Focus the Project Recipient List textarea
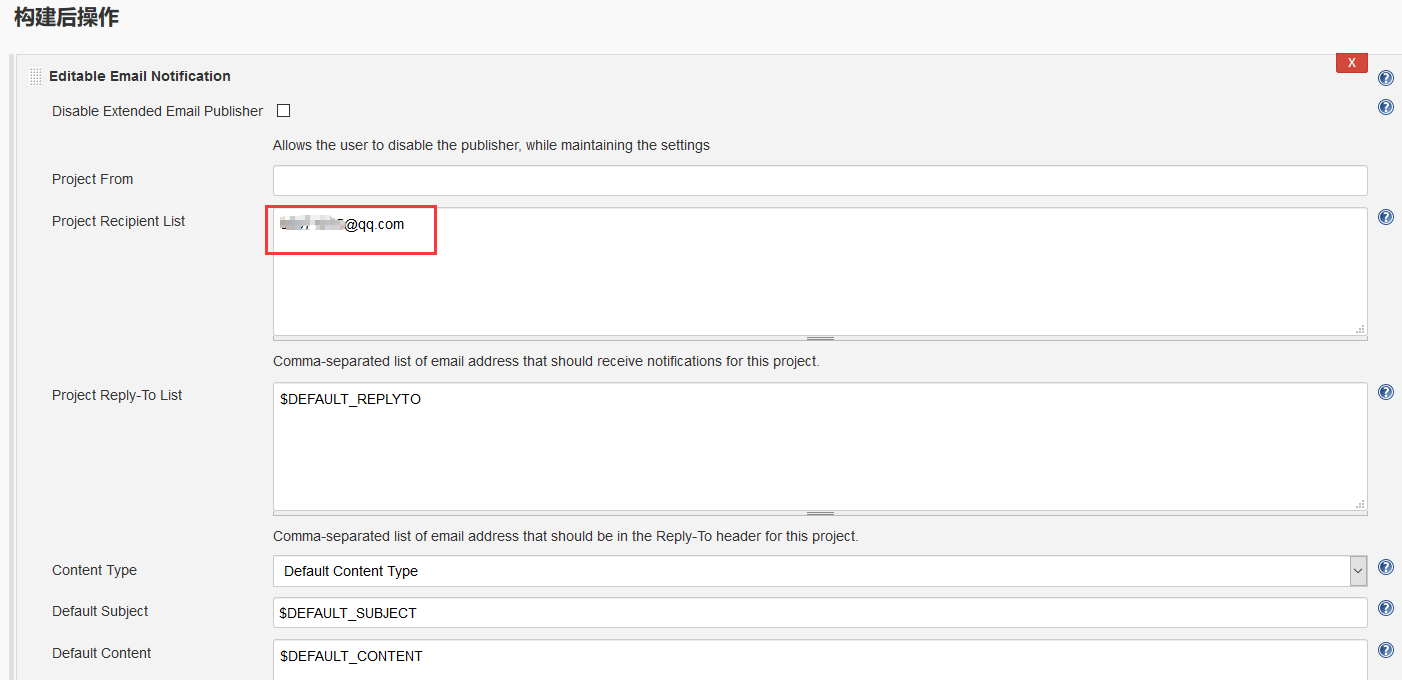The image size is (1402, 680). click(820, 280)
